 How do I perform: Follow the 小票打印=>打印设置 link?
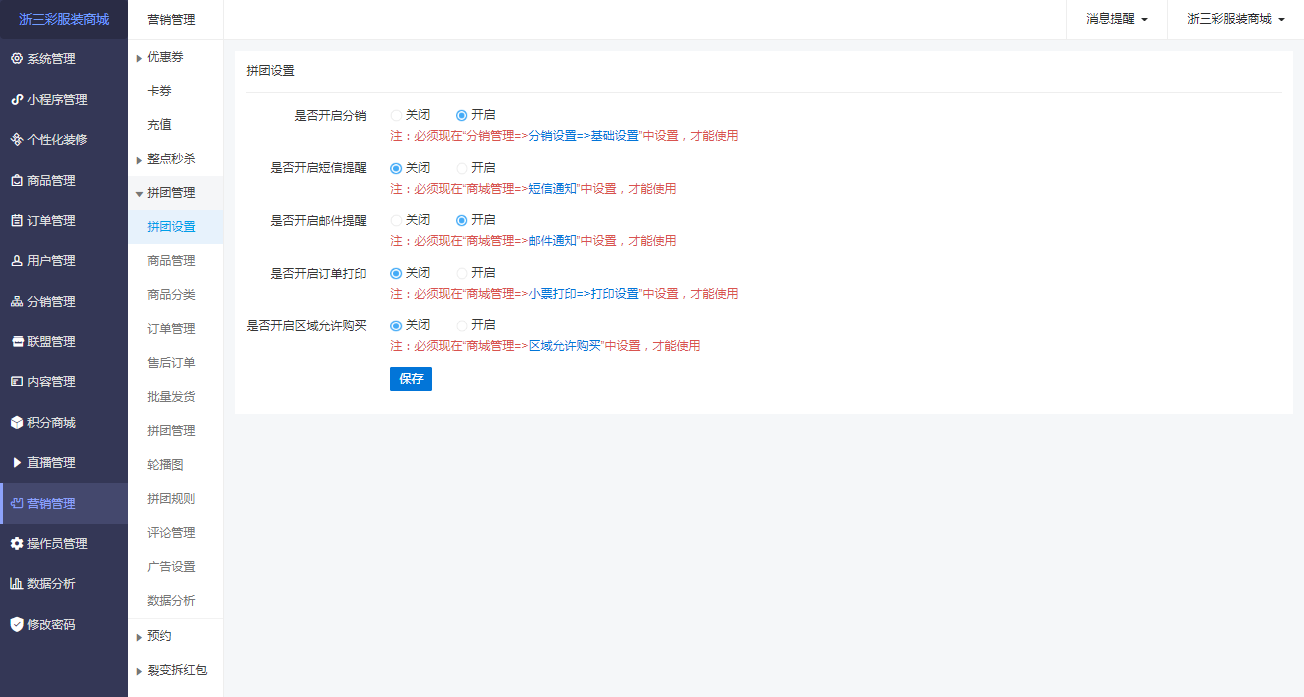[584, 294]
